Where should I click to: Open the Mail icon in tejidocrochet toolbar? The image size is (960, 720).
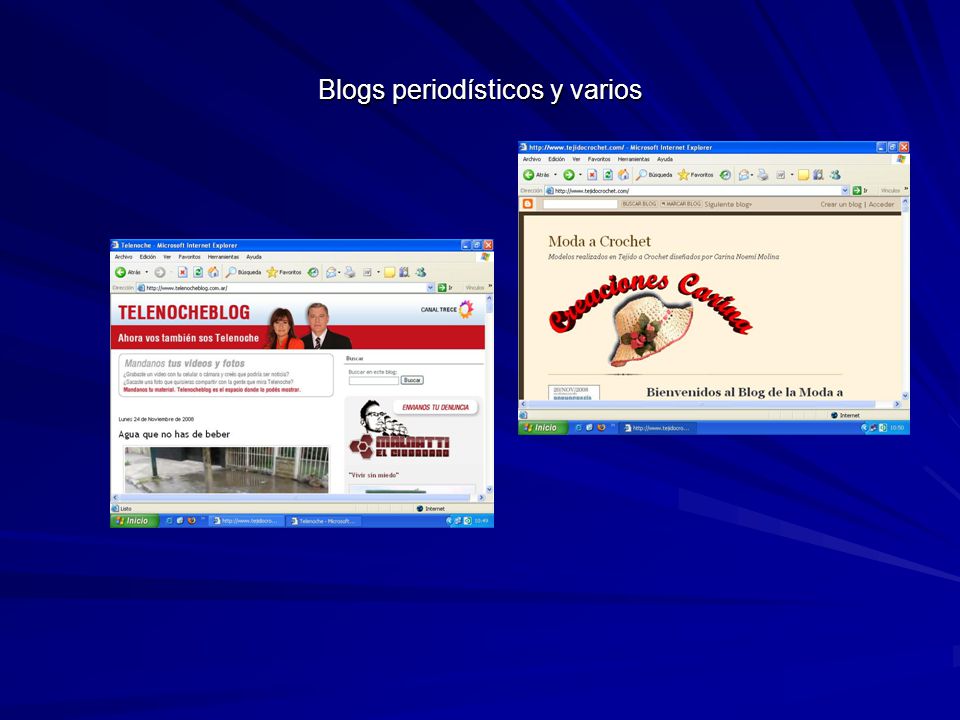click(744, 175)
